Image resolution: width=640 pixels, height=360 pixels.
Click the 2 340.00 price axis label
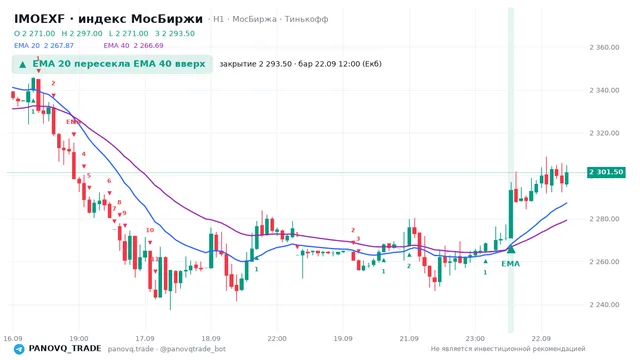[604, 90]
